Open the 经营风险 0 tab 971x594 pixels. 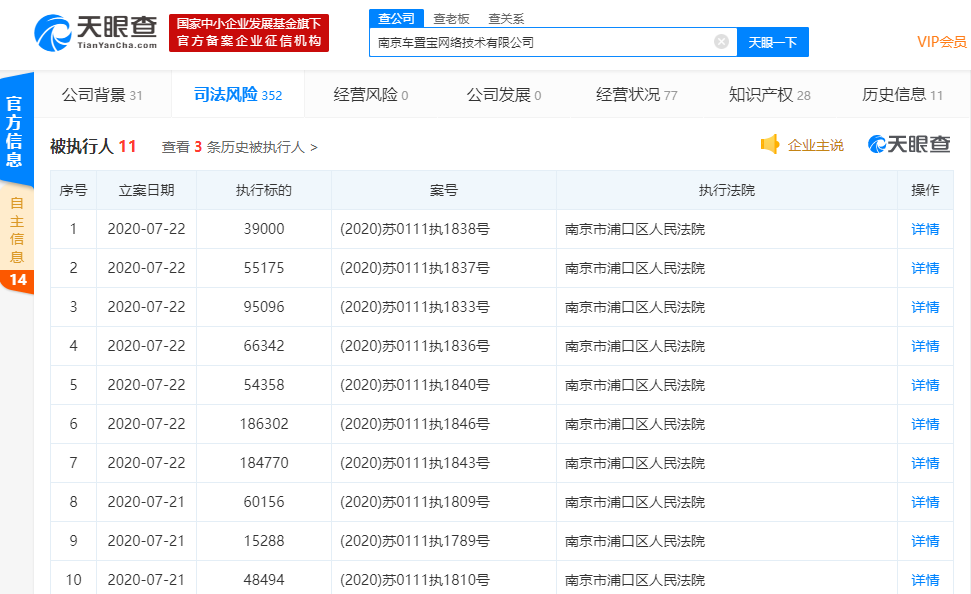(x=371, y=95)
